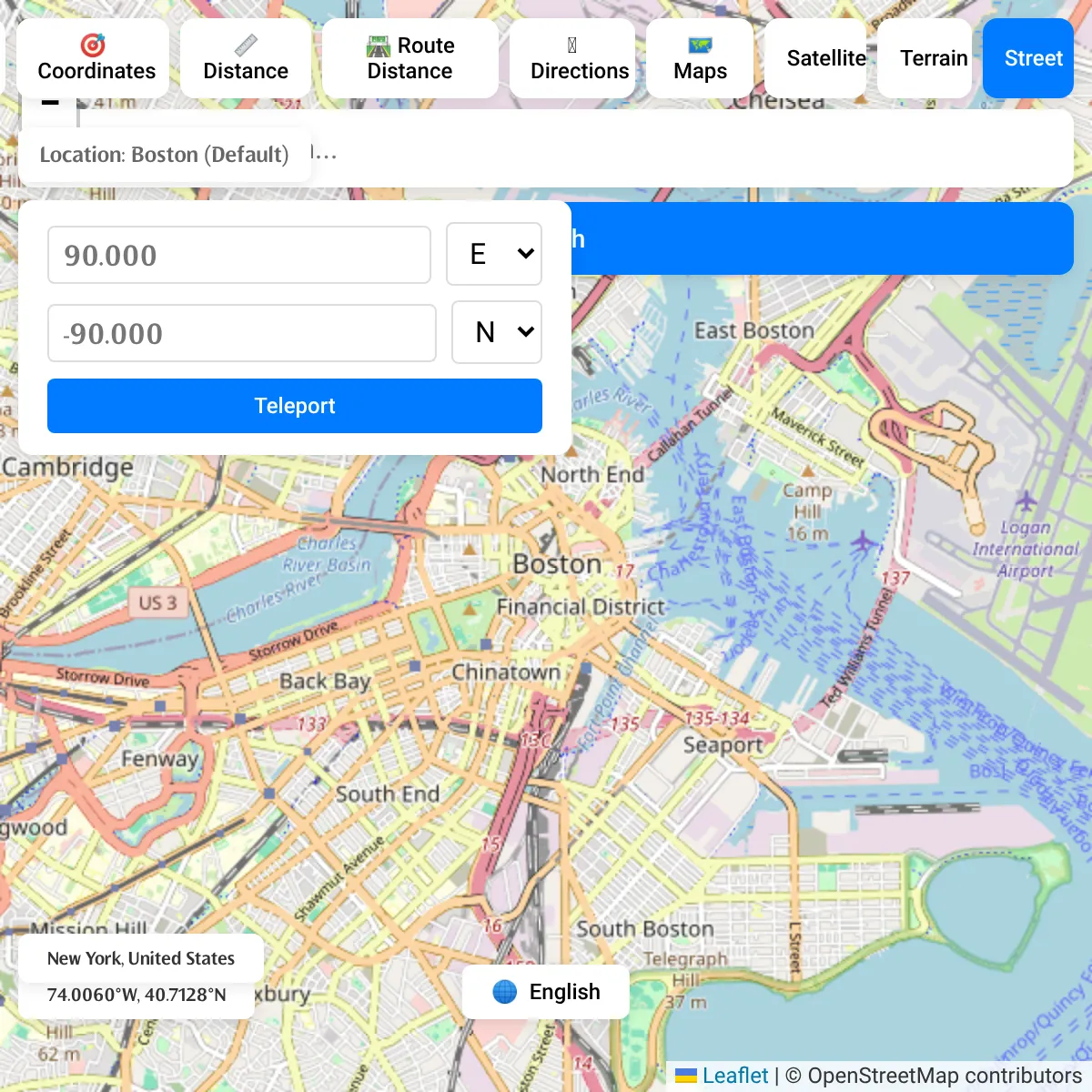Click the zoom out minus button
This screenshot has height=1092, width=1092.
point(50,103)
